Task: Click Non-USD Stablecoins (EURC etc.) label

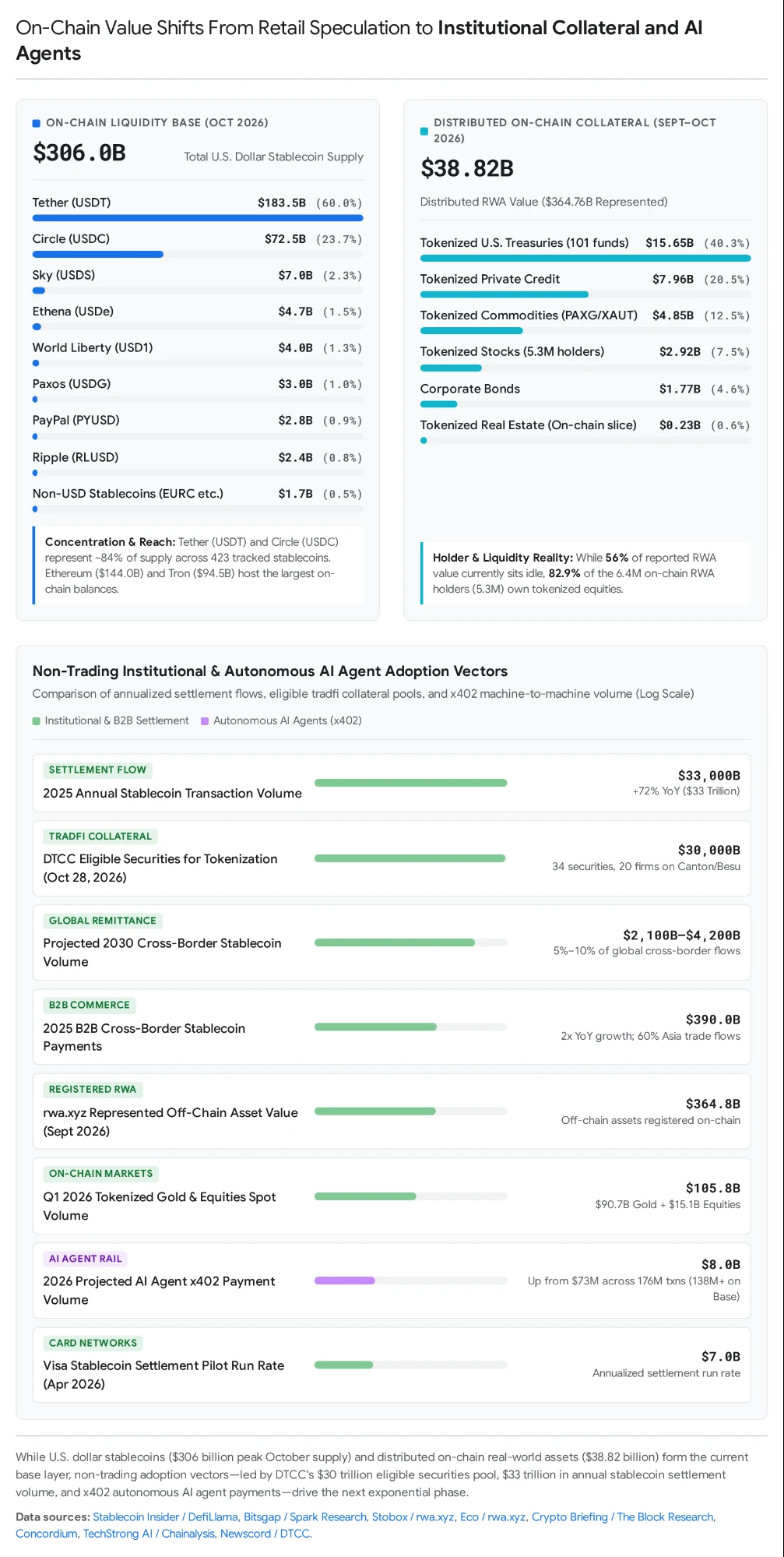Action: [128, 494]
